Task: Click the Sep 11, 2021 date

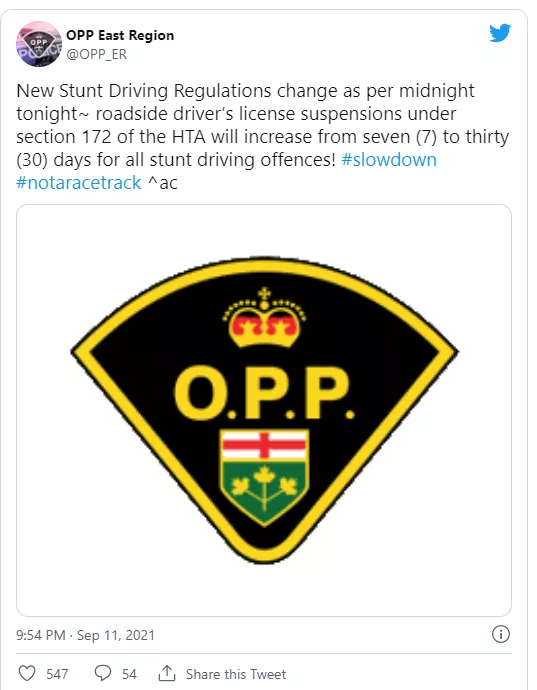Action: 116,635
